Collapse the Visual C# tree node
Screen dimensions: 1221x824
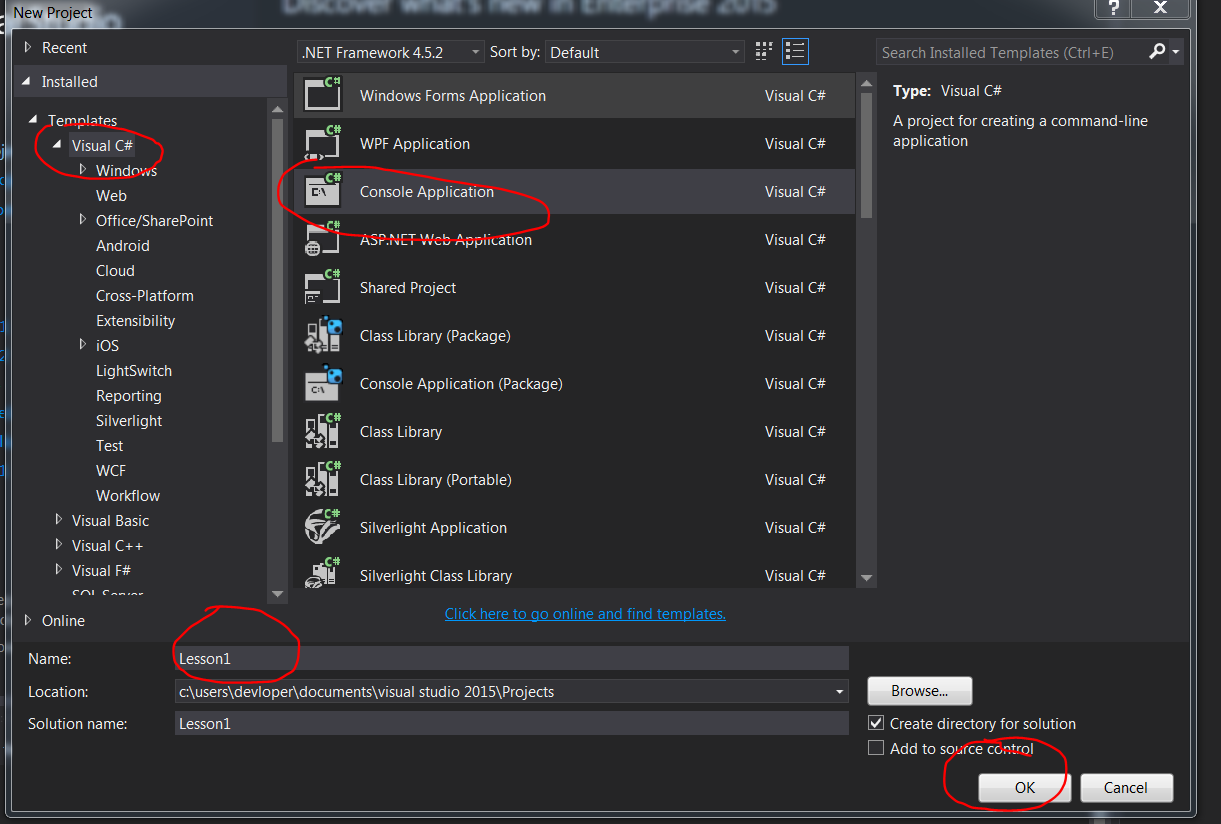tap(58, 145)
